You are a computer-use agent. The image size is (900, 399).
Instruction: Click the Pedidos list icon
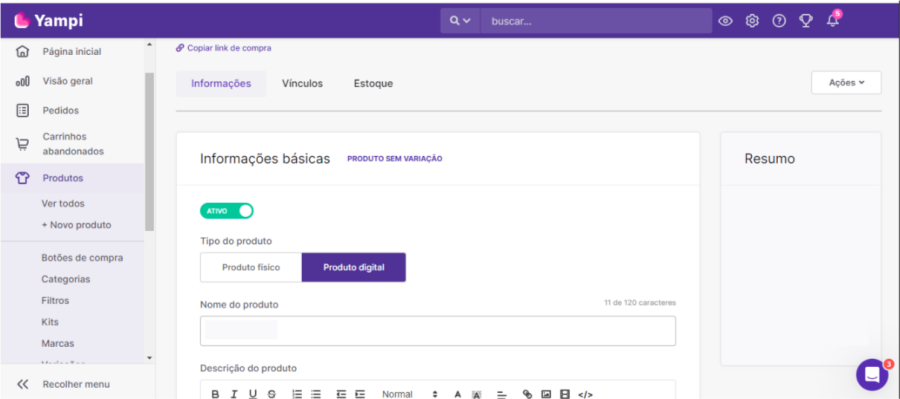(x=22, y=110)
